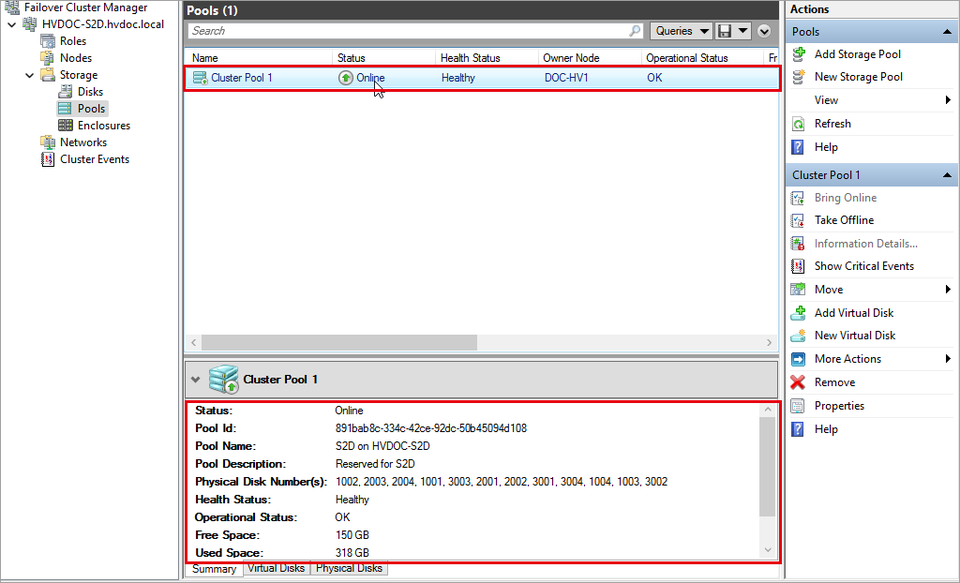Click the Refresh icon in Actions
The width and height of the screenshot is (960, 583).
pyautogui.click(x=798, y=124)
